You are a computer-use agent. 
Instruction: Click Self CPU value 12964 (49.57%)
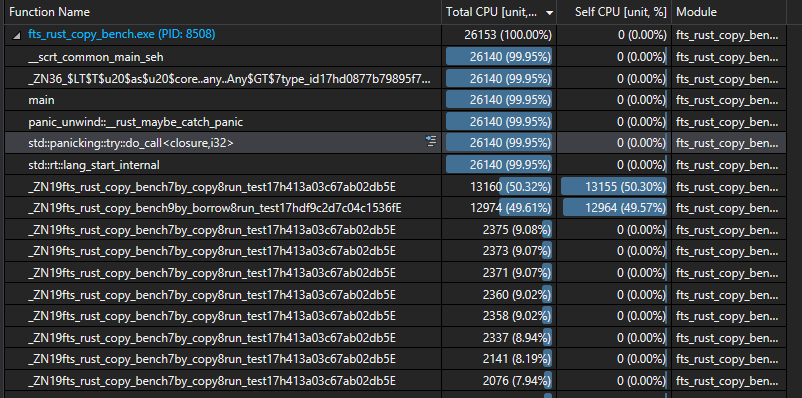626,208
